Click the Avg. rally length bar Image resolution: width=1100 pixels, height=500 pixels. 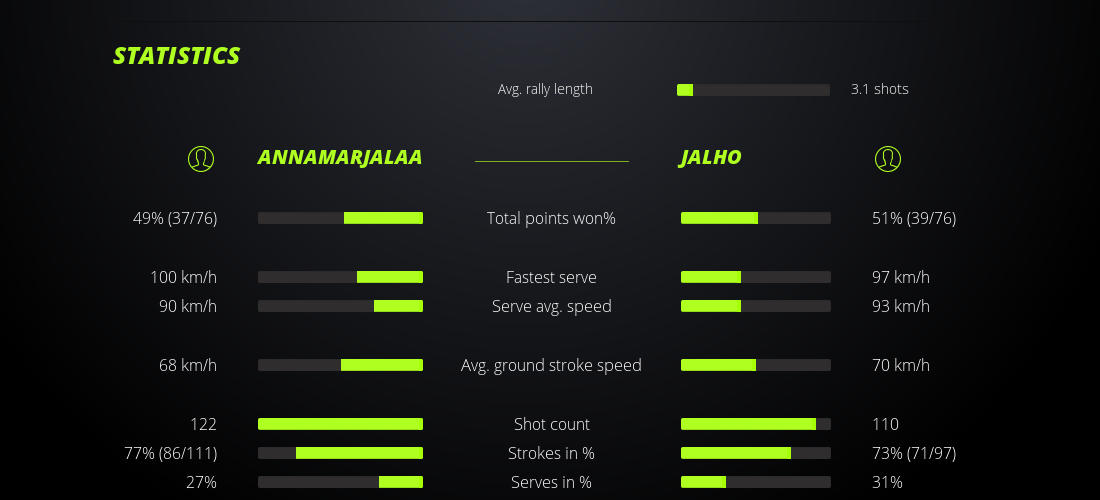pos(753,90)
